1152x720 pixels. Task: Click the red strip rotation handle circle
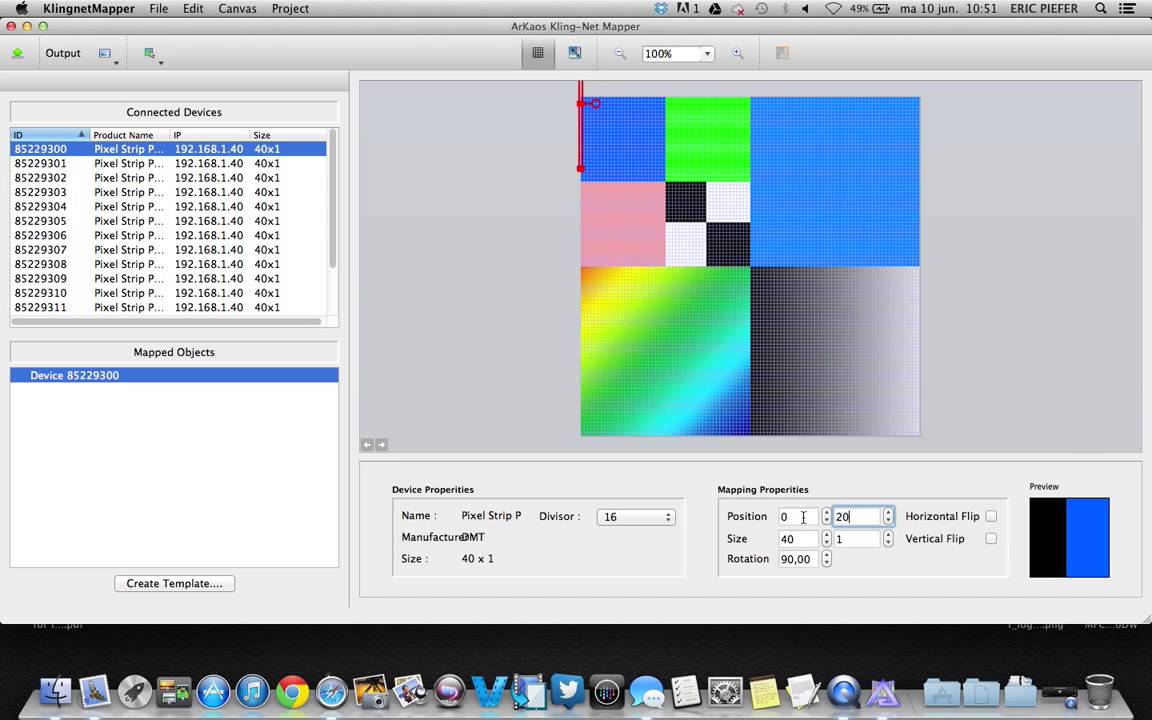point(596,104)
